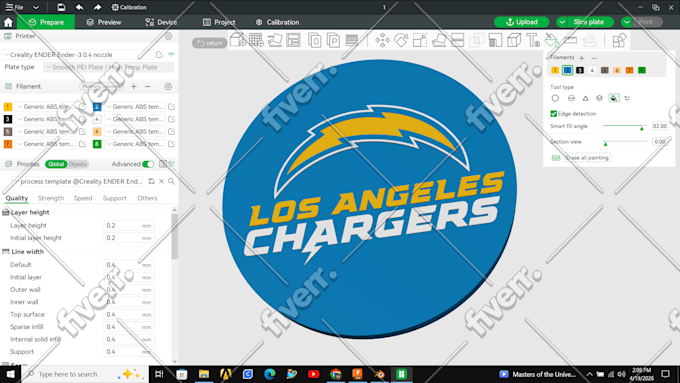This screenshot has width=680, height=383.
Task: Select the Rotate tool icon
Action: [x=401, y=40]
